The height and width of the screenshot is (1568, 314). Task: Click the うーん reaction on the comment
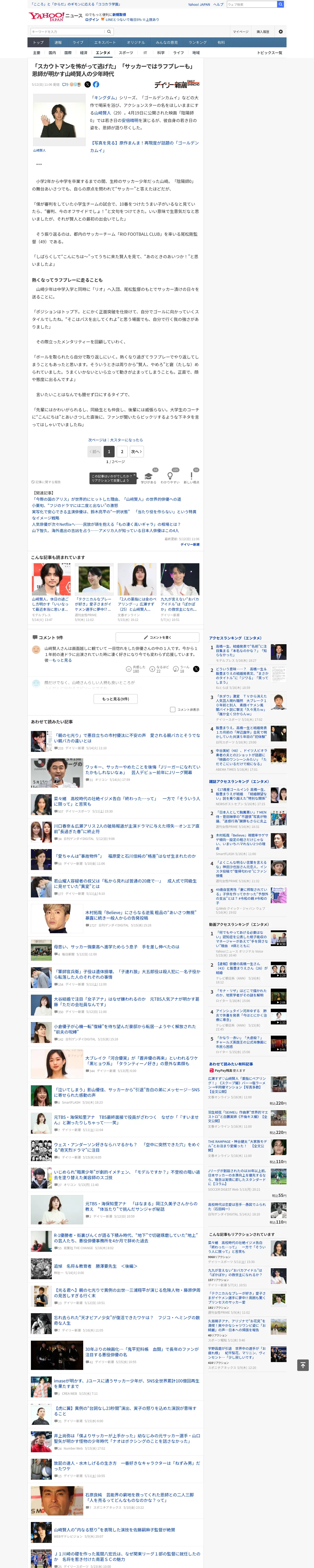coord(181,669)
